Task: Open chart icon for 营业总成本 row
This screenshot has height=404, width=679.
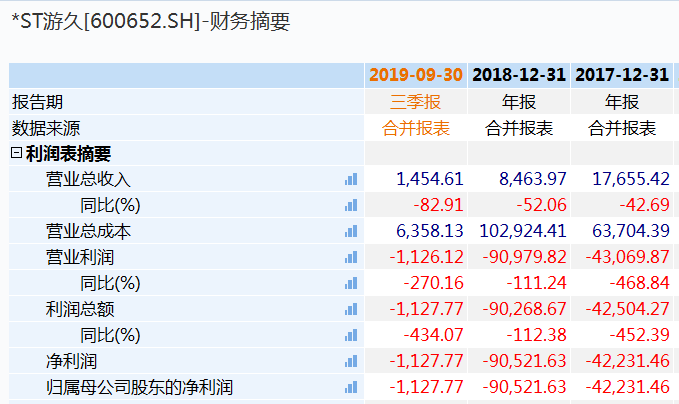Action: [351, 231]
